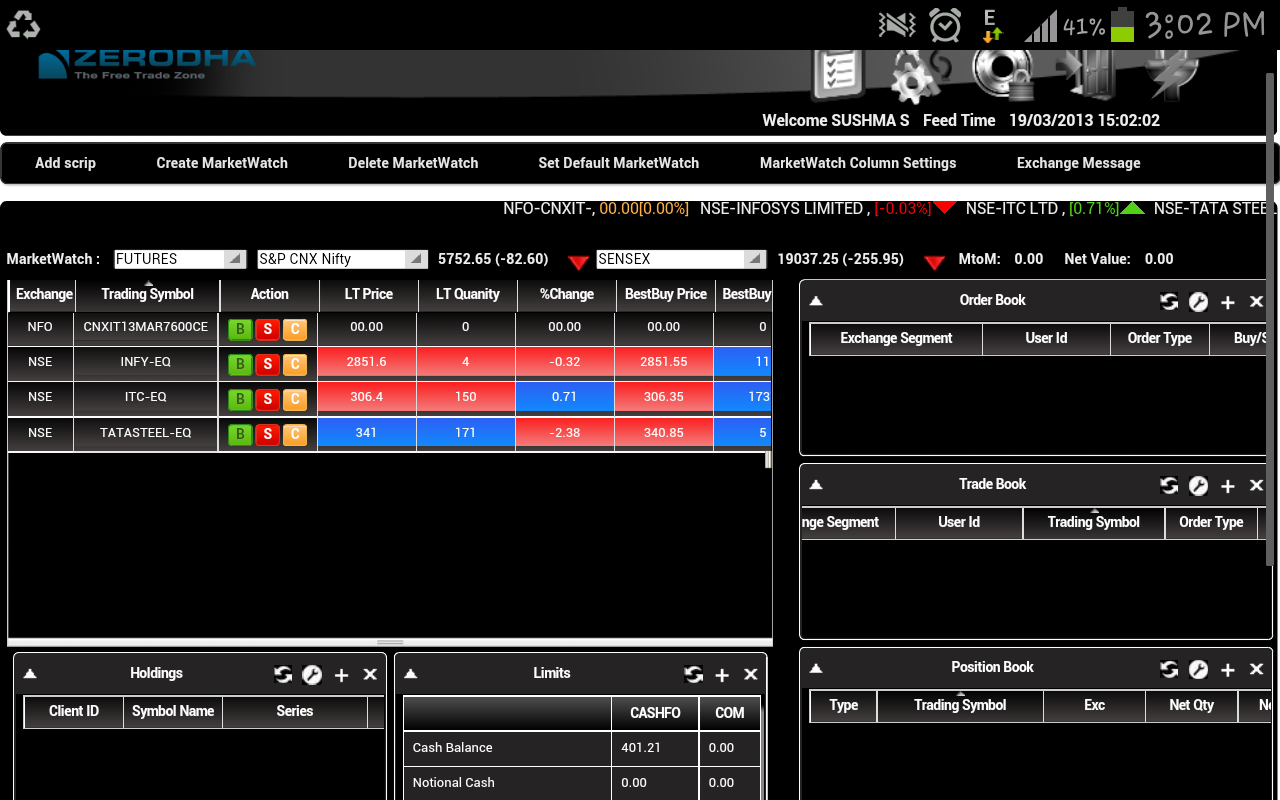Refresh the Limits panel
Viewport: 1280px width, 800px height.
tap(693, 675)
